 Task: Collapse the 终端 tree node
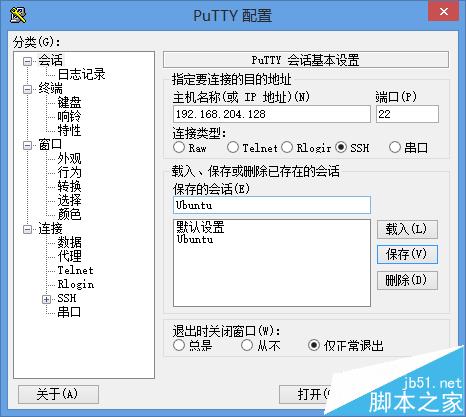coord(28,89)
